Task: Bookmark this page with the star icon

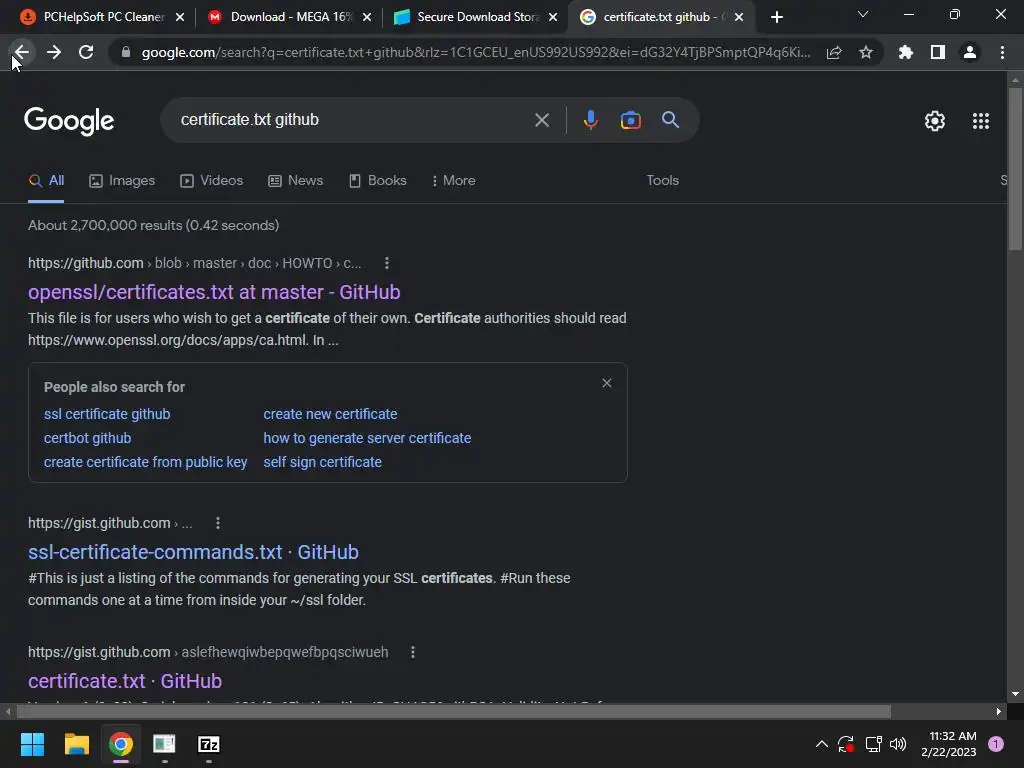Action: [x=866, y=52]
